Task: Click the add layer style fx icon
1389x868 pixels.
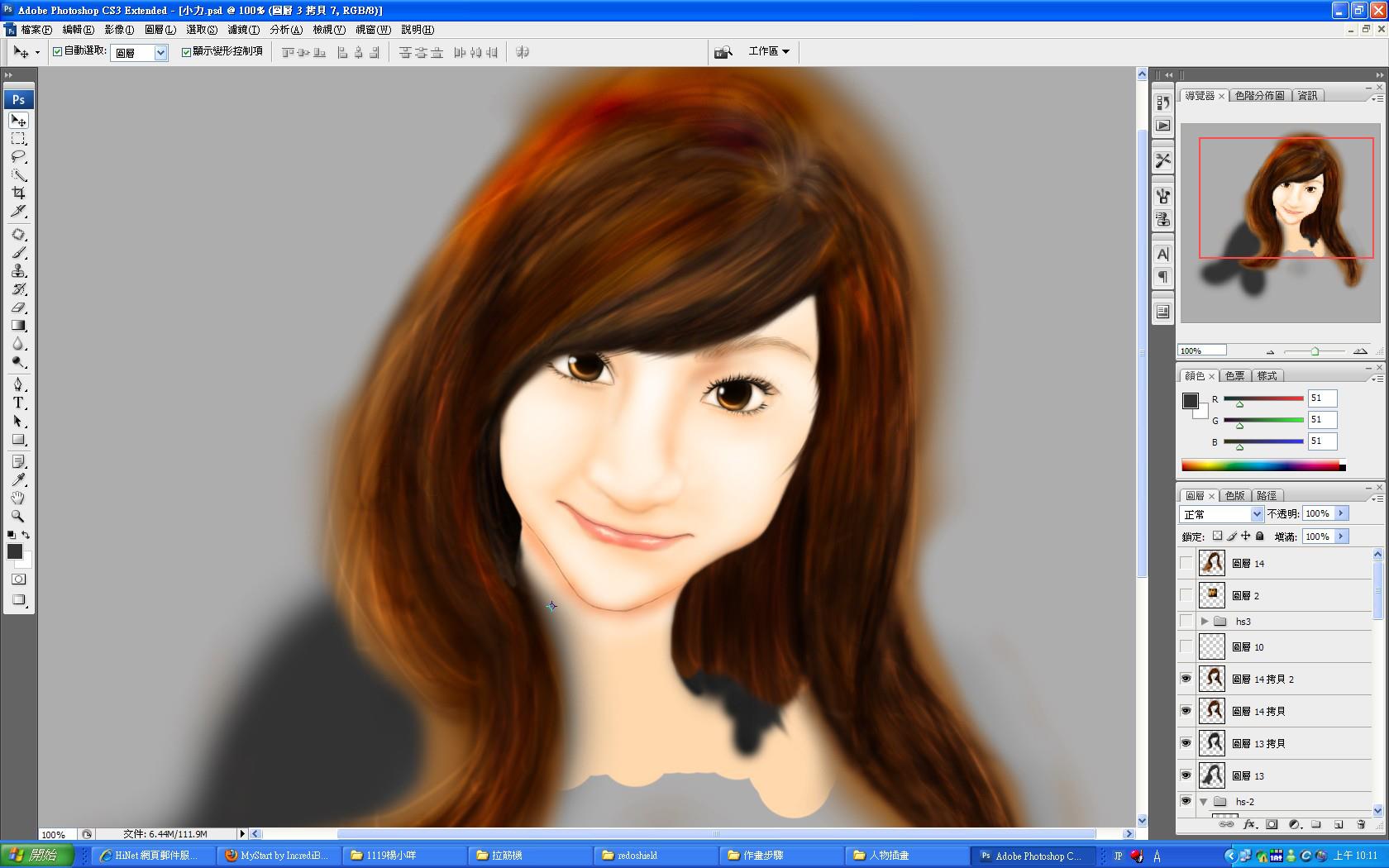Action: (1249, 824)
